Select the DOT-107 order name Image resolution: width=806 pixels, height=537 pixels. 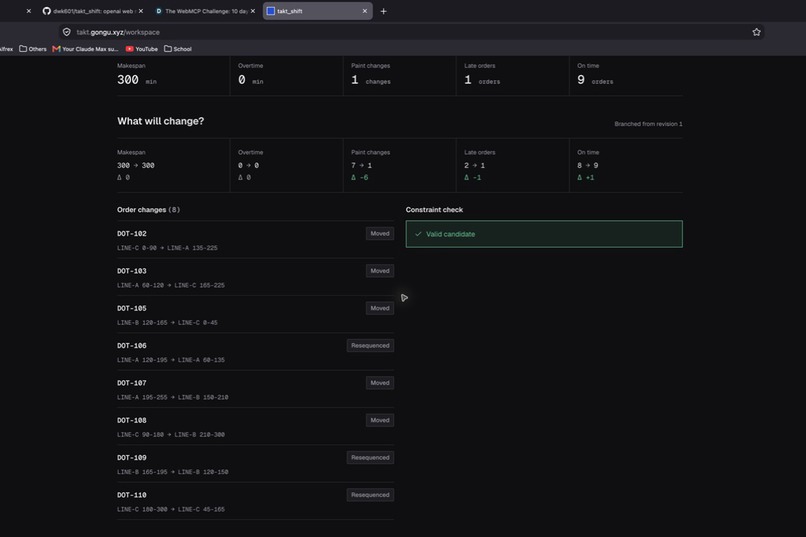click(x=132, y=383)
